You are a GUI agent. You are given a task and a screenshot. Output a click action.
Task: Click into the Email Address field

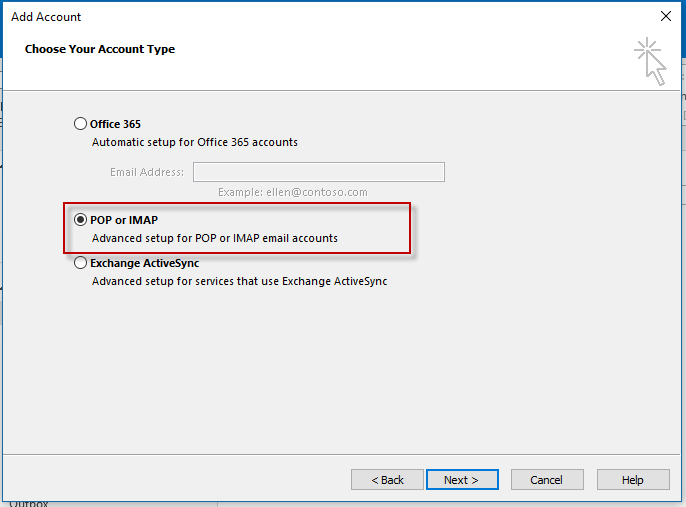[x=318, y=172]
